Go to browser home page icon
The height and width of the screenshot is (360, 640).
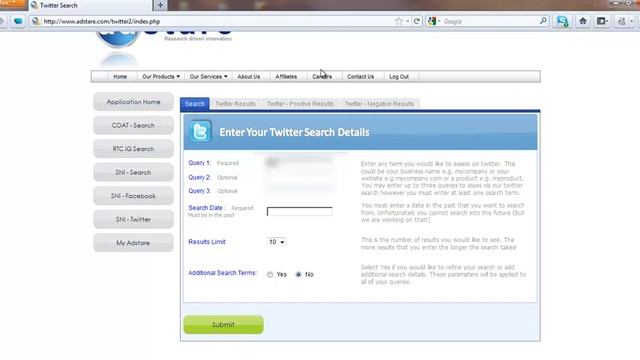(582, 21)
